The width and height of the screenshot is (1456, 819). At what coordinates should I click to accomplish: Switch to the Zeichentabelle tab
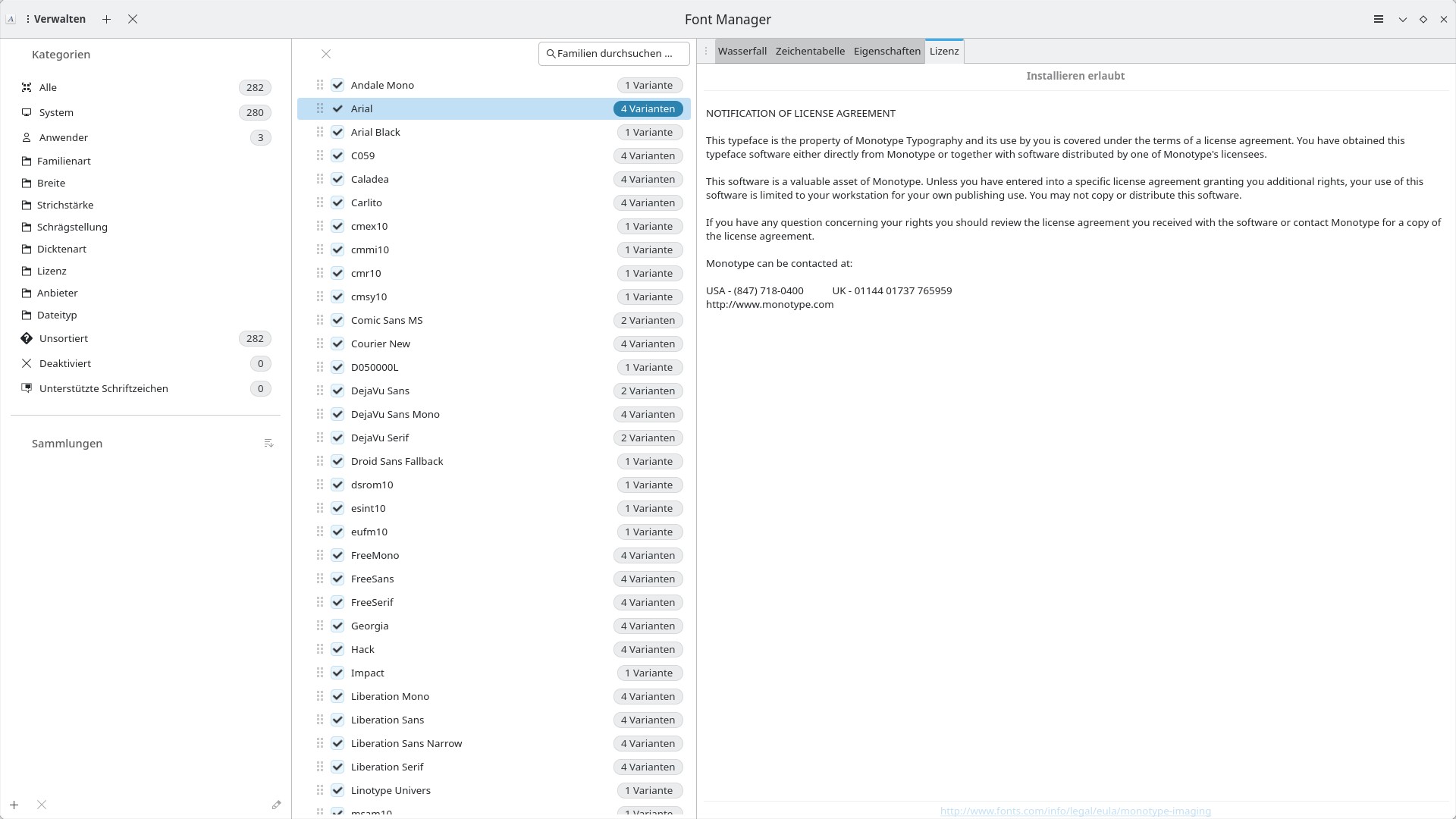[x=810, y=51]
